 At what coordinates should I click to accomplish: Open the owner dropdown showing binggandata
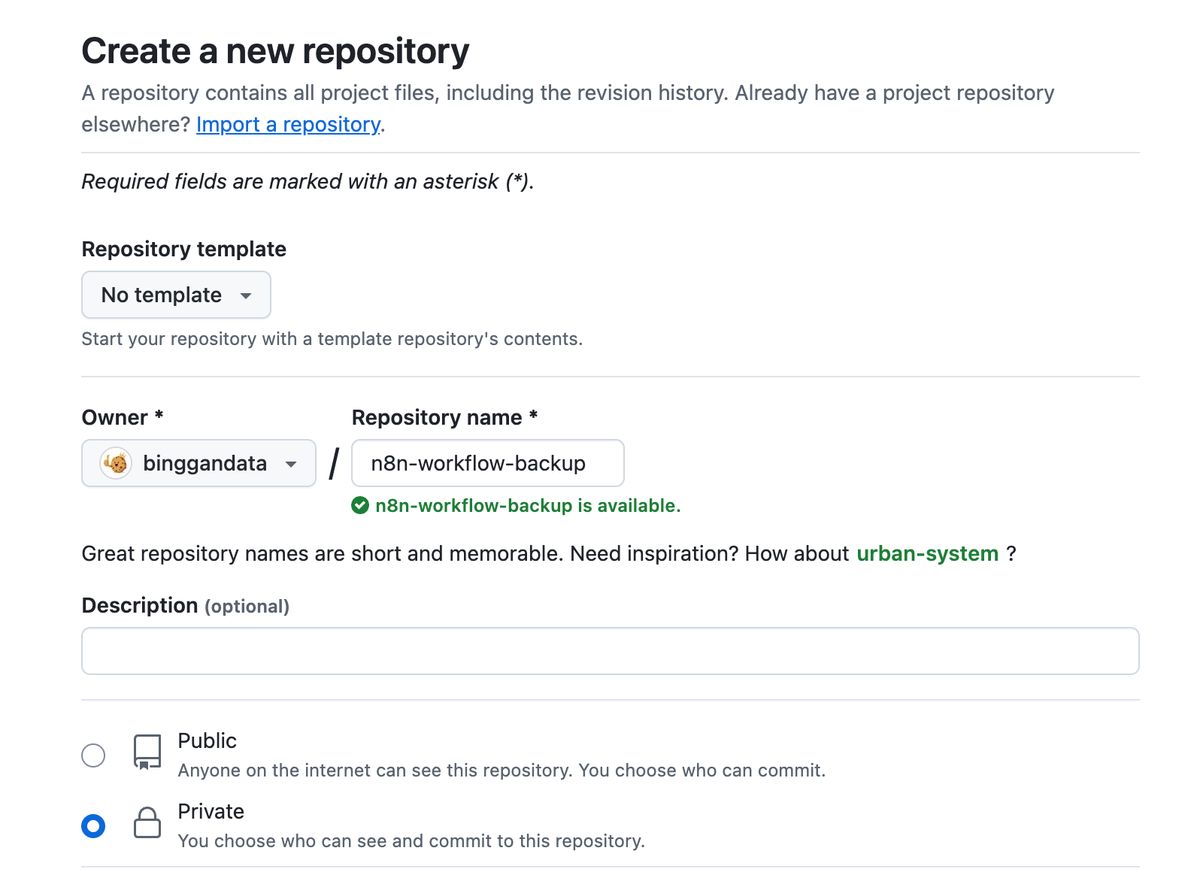tap(198, 463)
